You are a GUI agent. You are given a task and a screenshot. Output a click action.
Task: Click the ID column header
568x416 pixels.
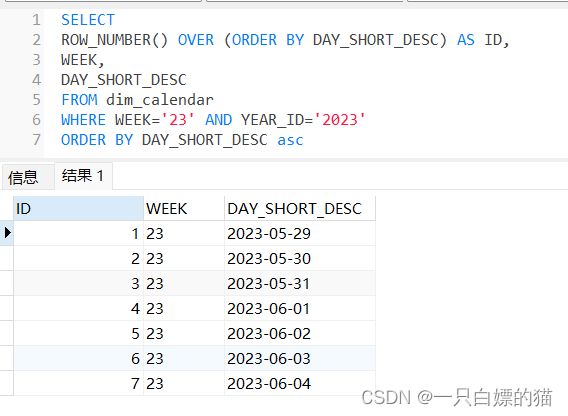(x=79, y=208)
